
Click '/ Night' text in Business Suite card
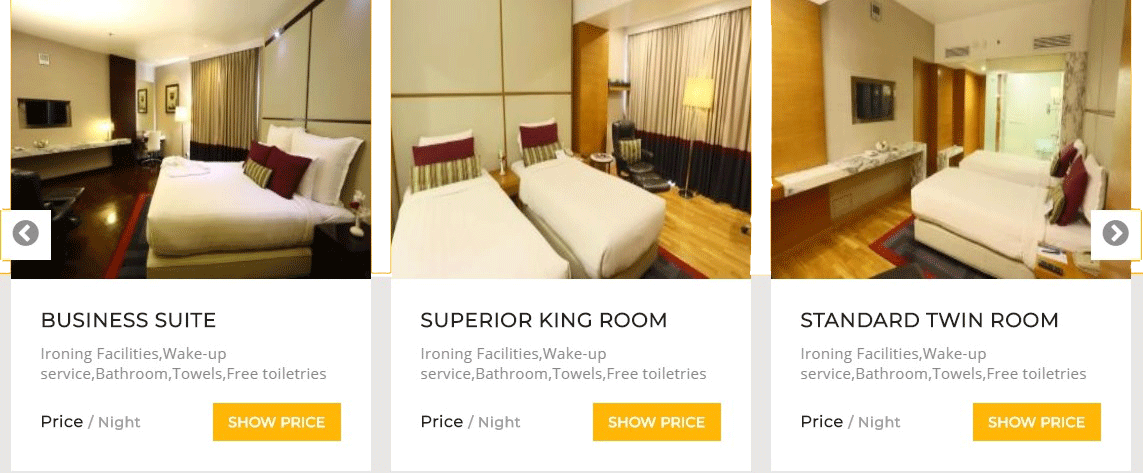tap(114, 422)
